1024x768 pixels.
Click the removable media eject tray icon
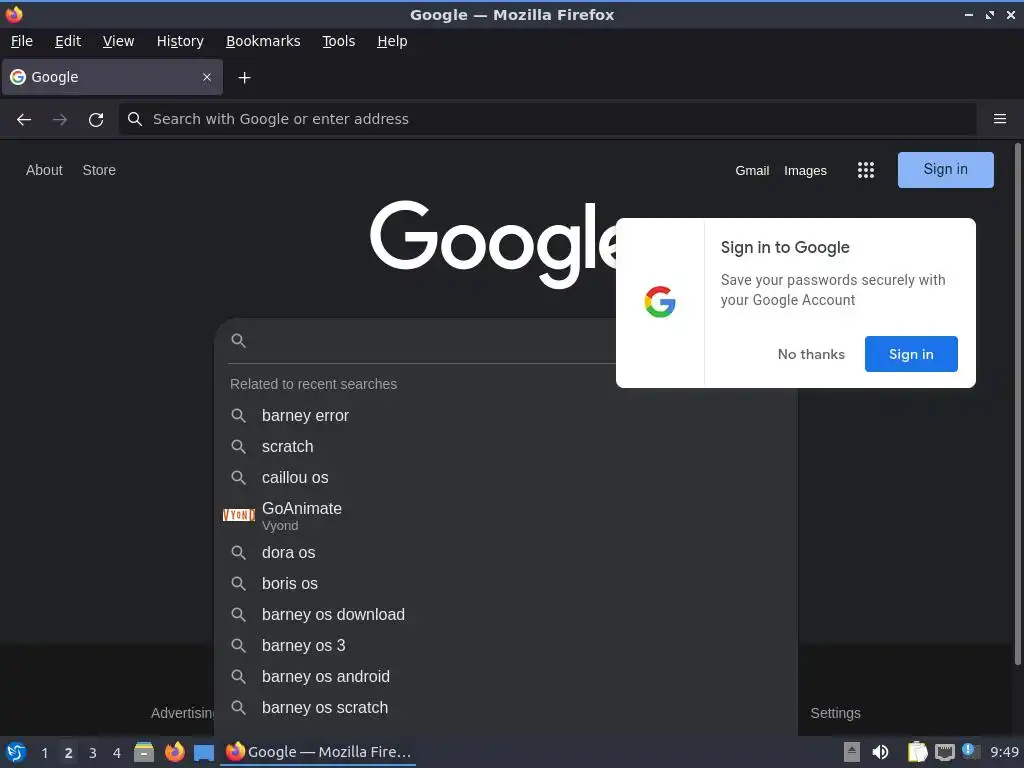click(x=852, y=752)
